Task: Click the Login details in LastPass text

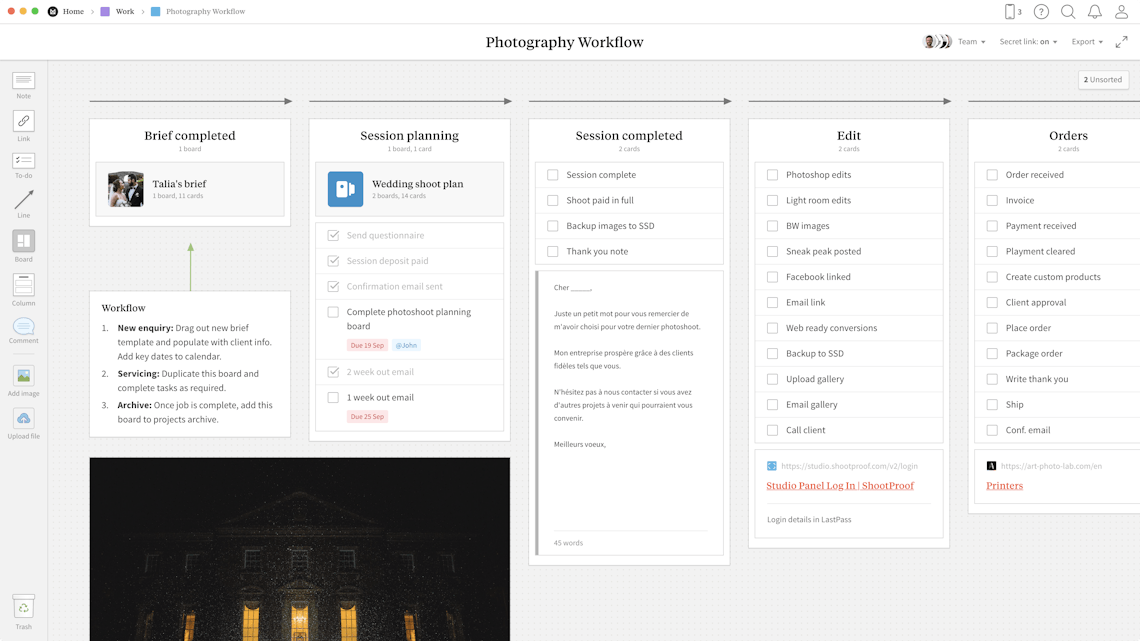Action: point(809,520)
